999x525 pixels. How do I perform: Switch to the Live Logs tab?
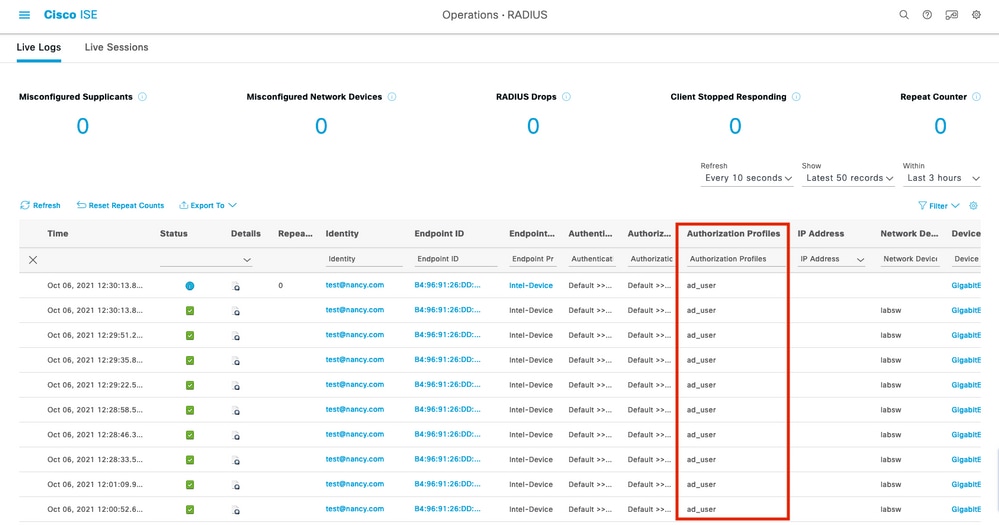[39, 47]
